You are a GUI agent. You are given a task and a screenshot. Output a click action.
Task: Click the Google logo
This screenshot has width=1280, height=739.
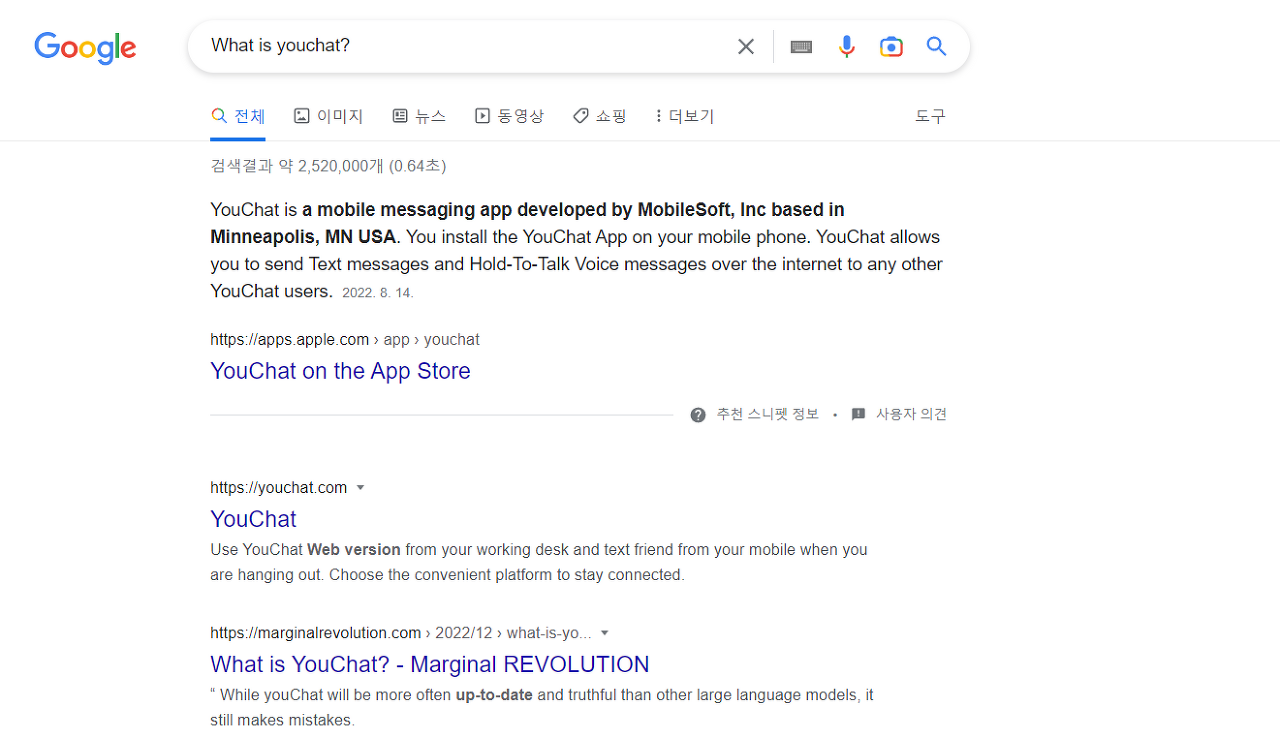point(85,48)
